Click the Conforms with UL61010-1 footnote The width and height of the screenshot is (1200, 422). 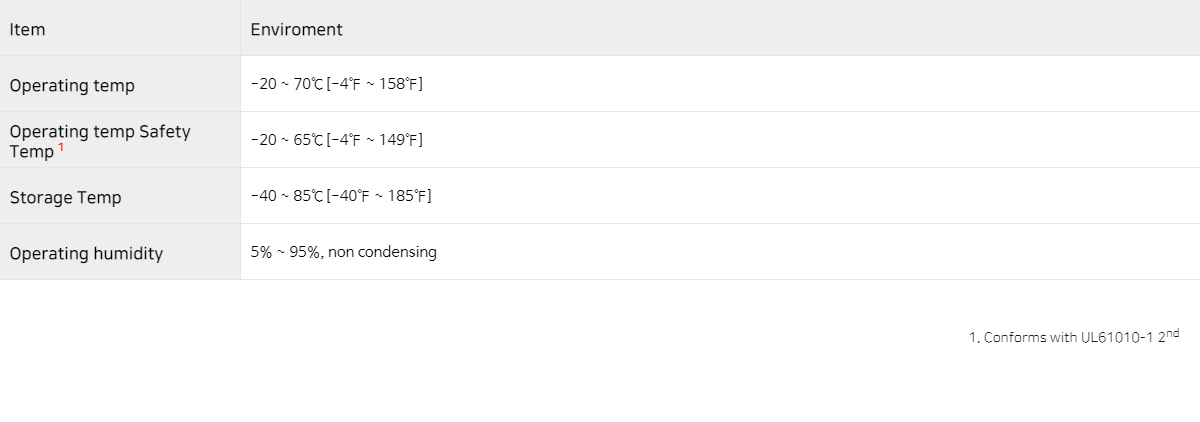coord(1074,336)
